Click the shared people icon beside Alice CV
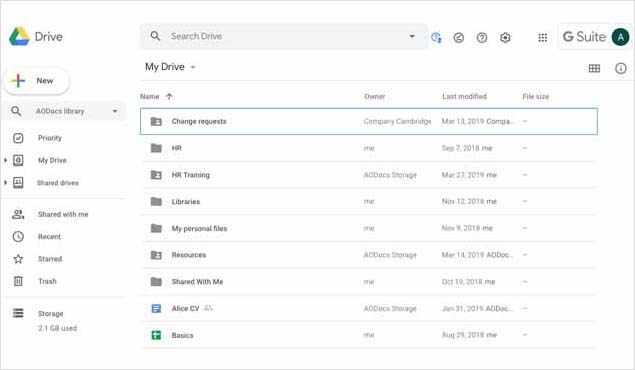 point(208,308)
